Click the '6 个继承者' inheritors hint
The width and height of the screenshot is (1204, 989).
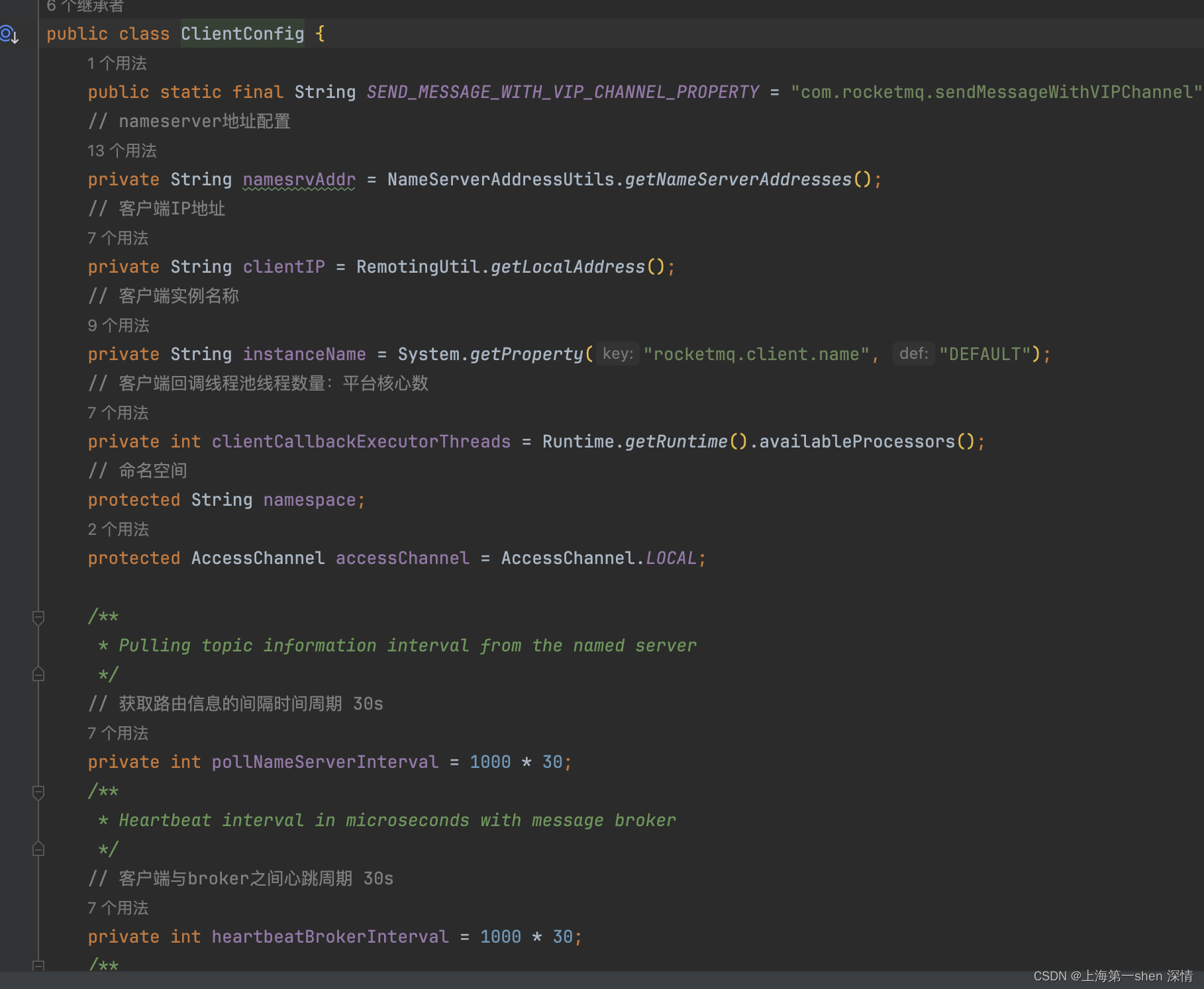[85, 6]
